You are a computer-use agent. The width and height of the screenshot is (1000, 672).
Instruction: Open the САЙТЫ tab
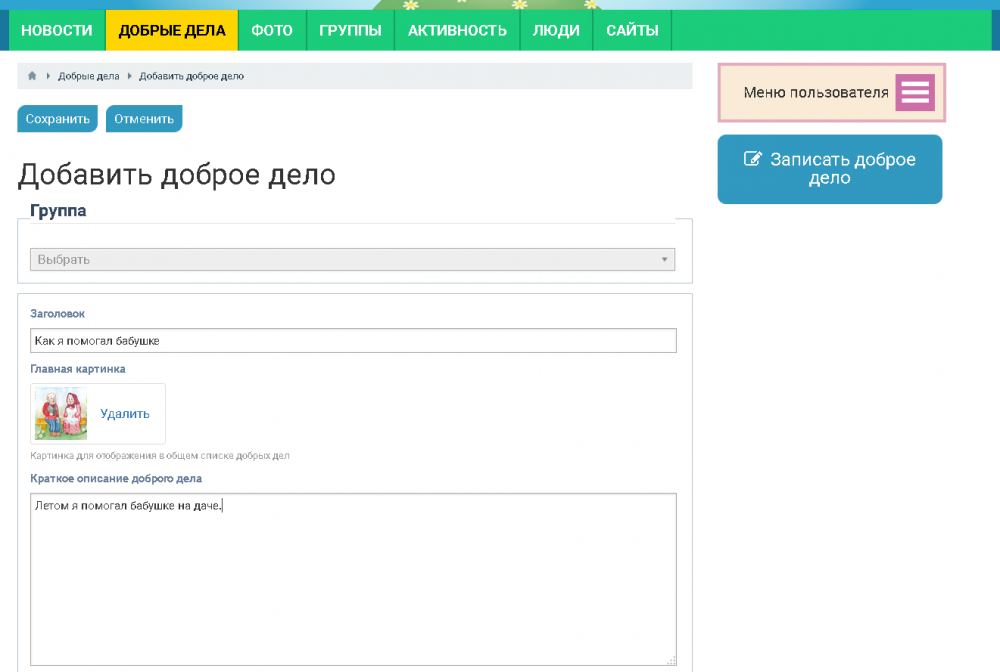point(632,31)
